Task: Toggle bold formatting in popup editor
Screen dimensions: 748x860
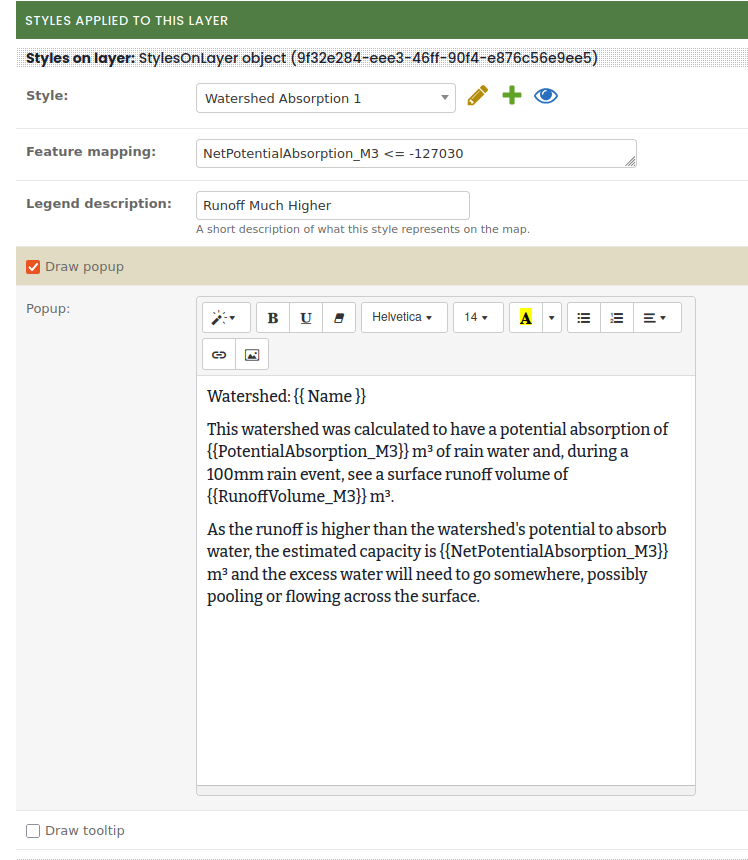Action: [273, 318]
